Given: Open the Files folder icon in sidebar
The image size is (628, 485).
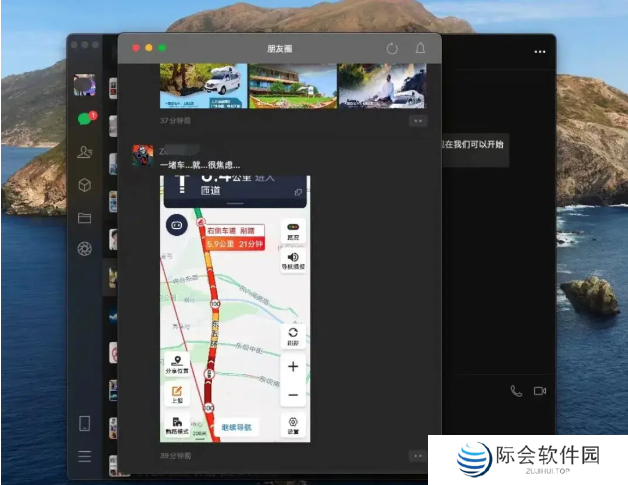Looking at the screenshot, I should tap(85, 217).
